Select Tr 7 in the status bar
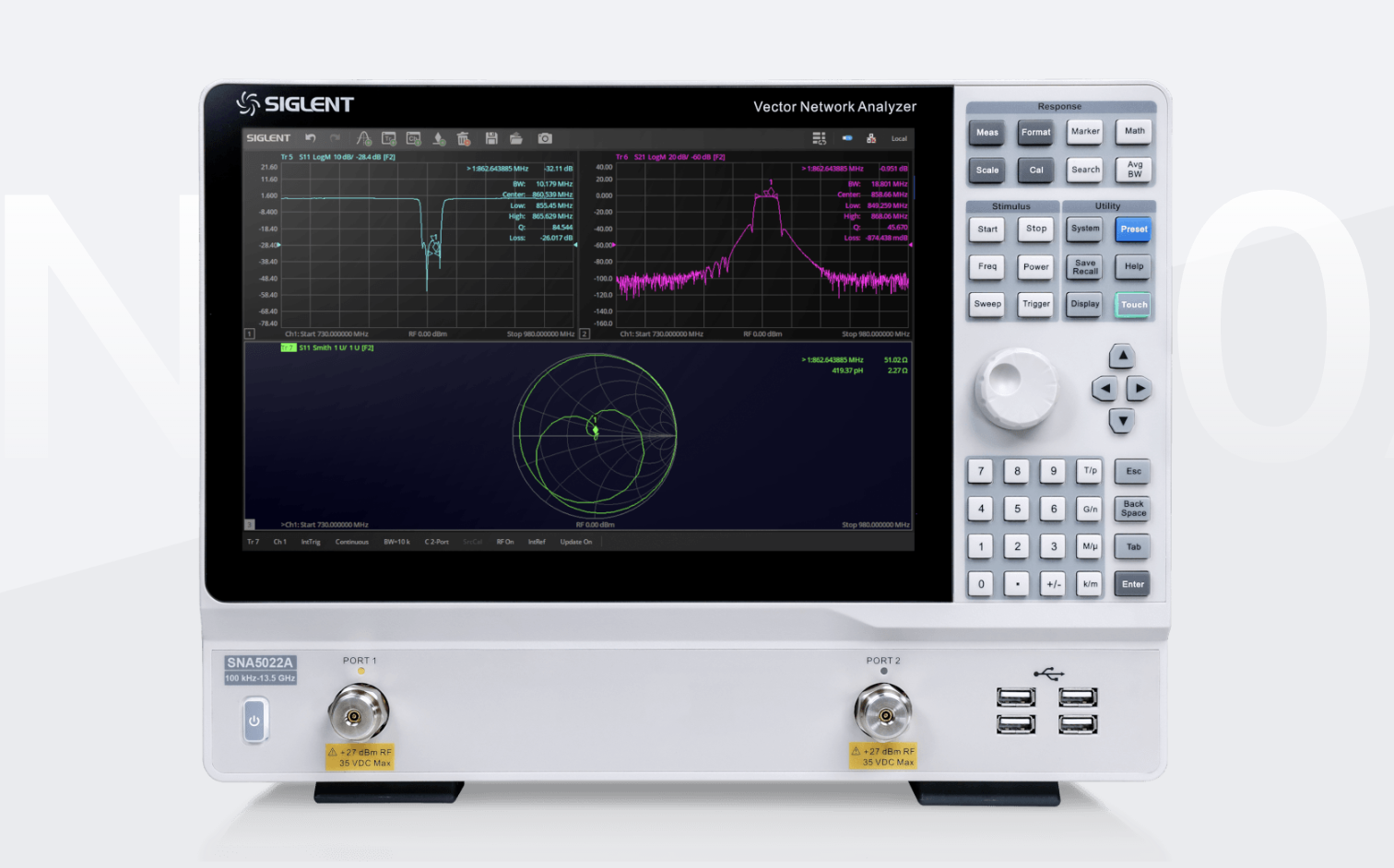Screen dimensions: 1394x868 (x=254, y=542)
